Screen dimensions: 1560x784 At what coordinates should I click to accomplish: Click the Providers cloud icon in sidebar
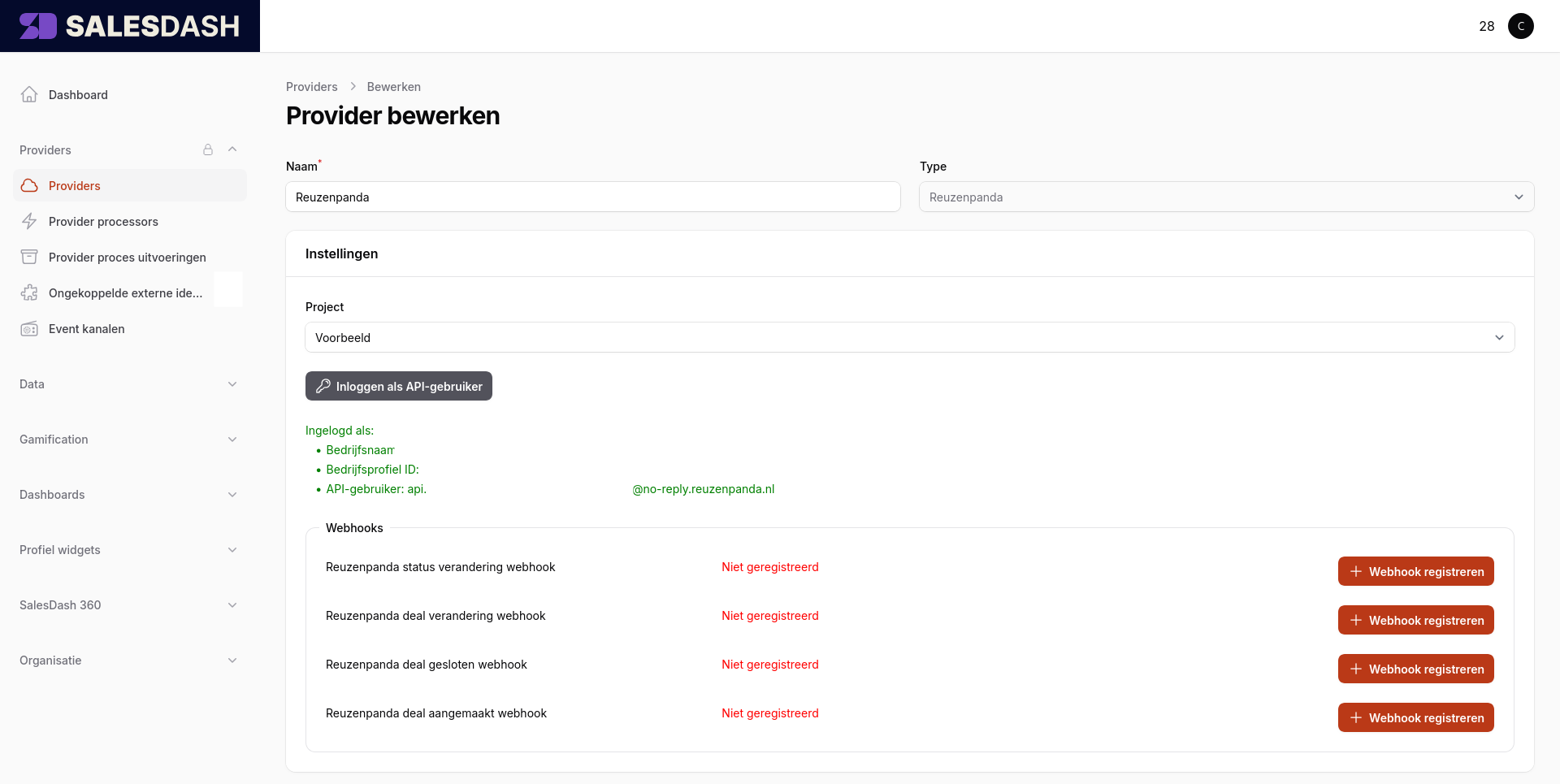coord(29,185)
